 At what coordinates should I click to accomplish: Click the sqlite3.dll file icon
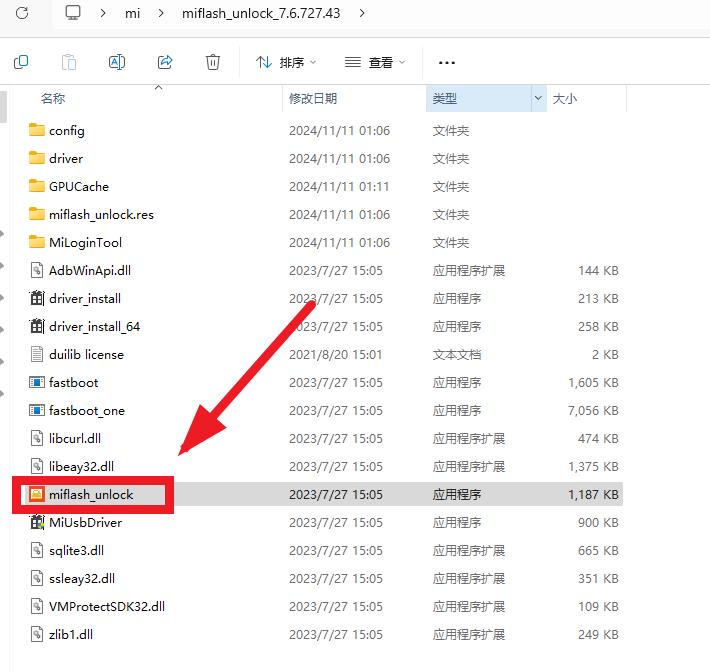(x=37, y=550)
